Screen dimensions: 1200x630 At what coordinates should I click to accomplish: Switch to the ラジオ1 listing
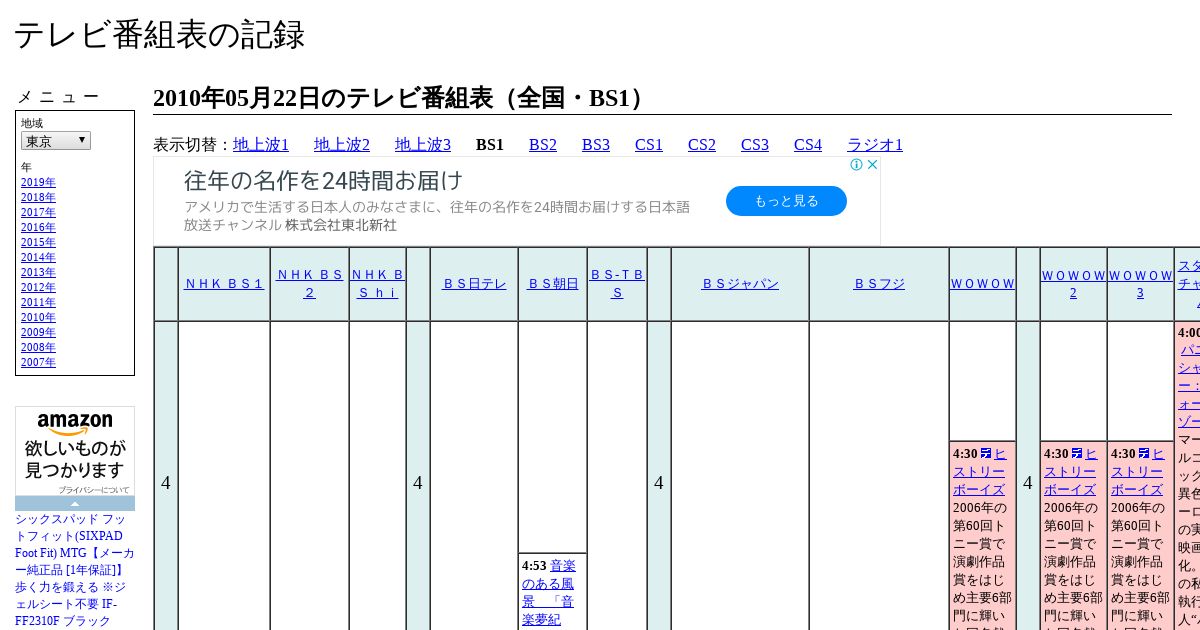tap(875, 145)
